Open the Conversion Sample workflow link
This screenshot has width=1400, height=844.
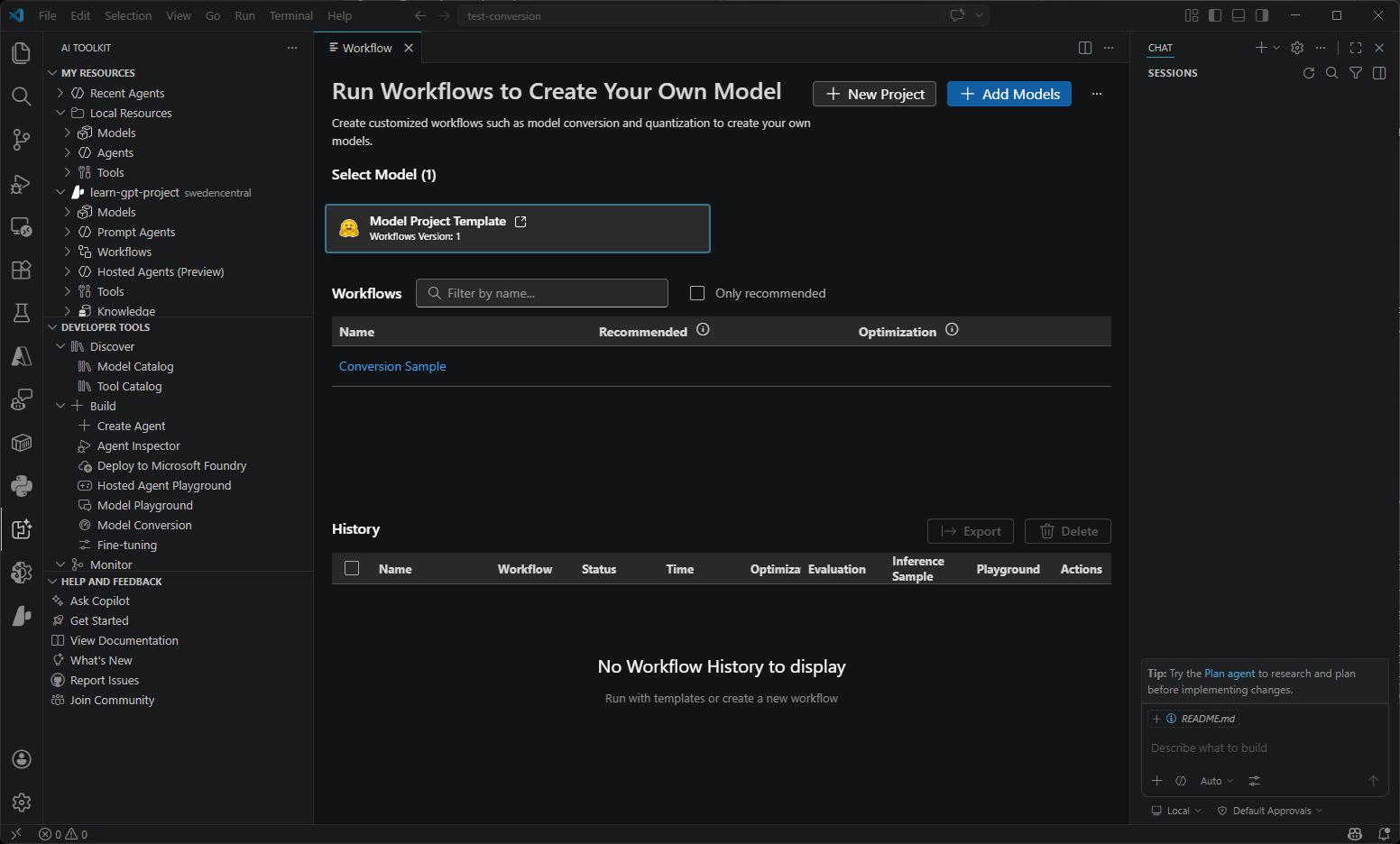pos(391,366)
